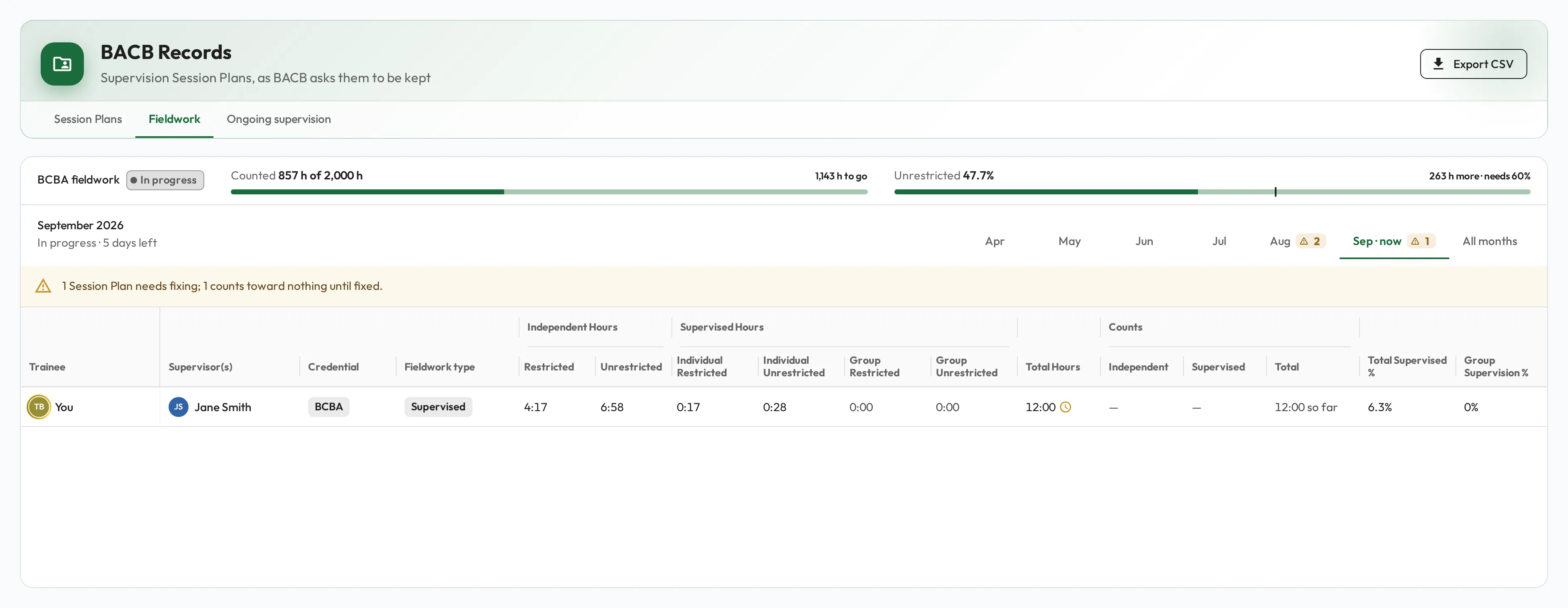
Task: Click the Unrestricted percentage progress bar
Action: coord(1212,192)
